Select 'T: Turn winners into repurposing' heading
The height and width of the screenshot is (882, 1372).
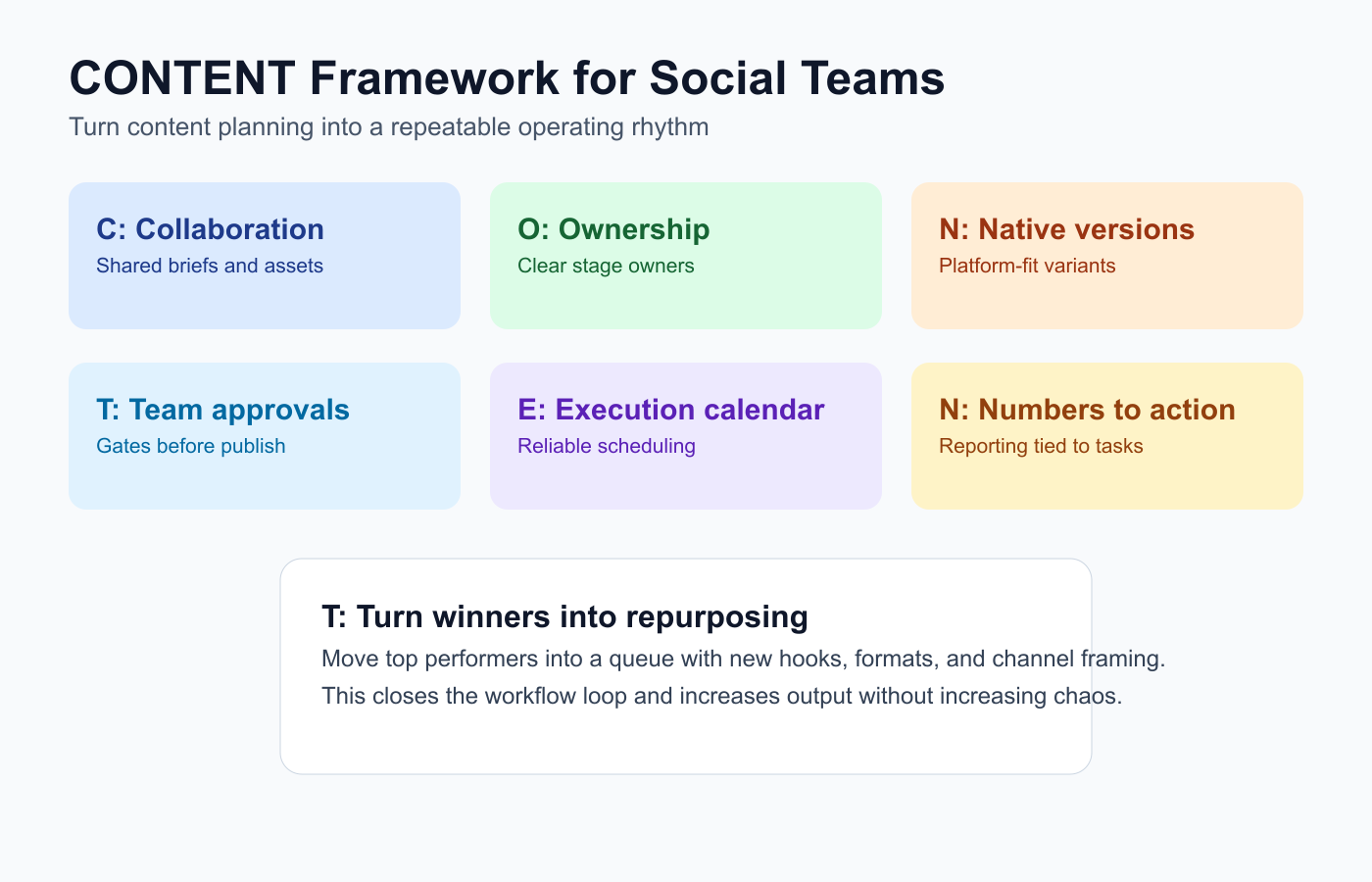(564, 617)
